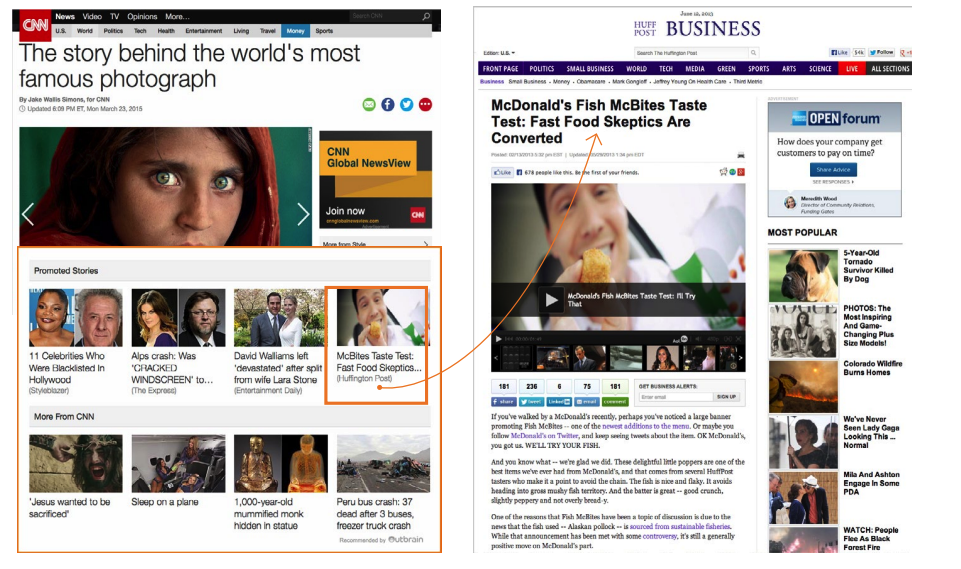This screenshot has height=569, width=961.
Task: Click Share Advice button in ad
Action: coord(833,170)
